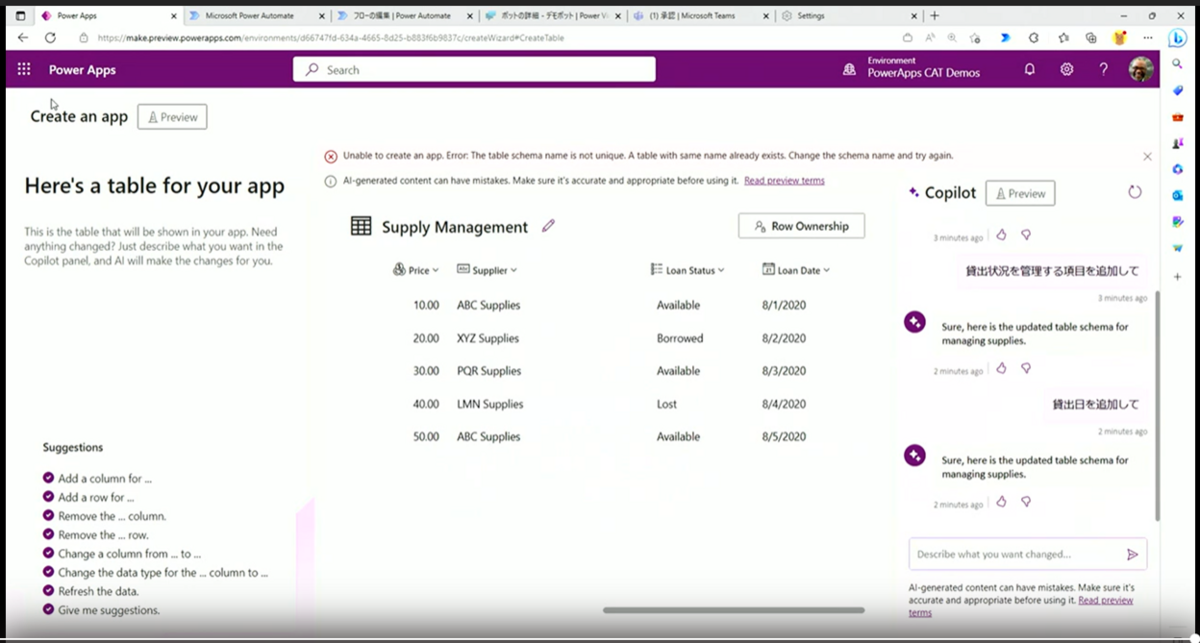The height and width of the screenshot is (643, 1200).
Task: Reload the browser page
Action: (x=50, y=37)
